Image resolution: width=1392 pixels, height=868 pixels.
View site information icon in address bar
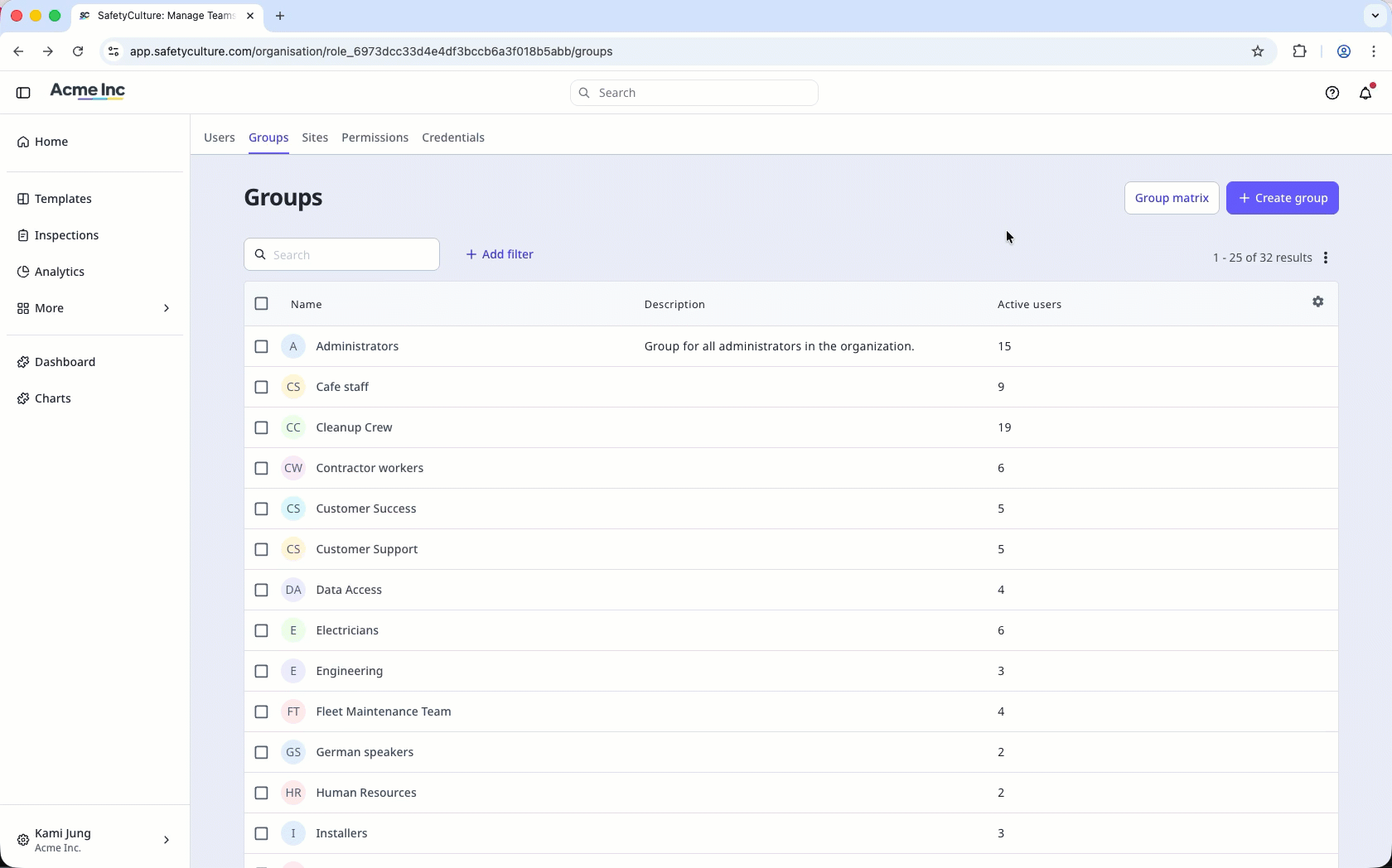point(114,51)
